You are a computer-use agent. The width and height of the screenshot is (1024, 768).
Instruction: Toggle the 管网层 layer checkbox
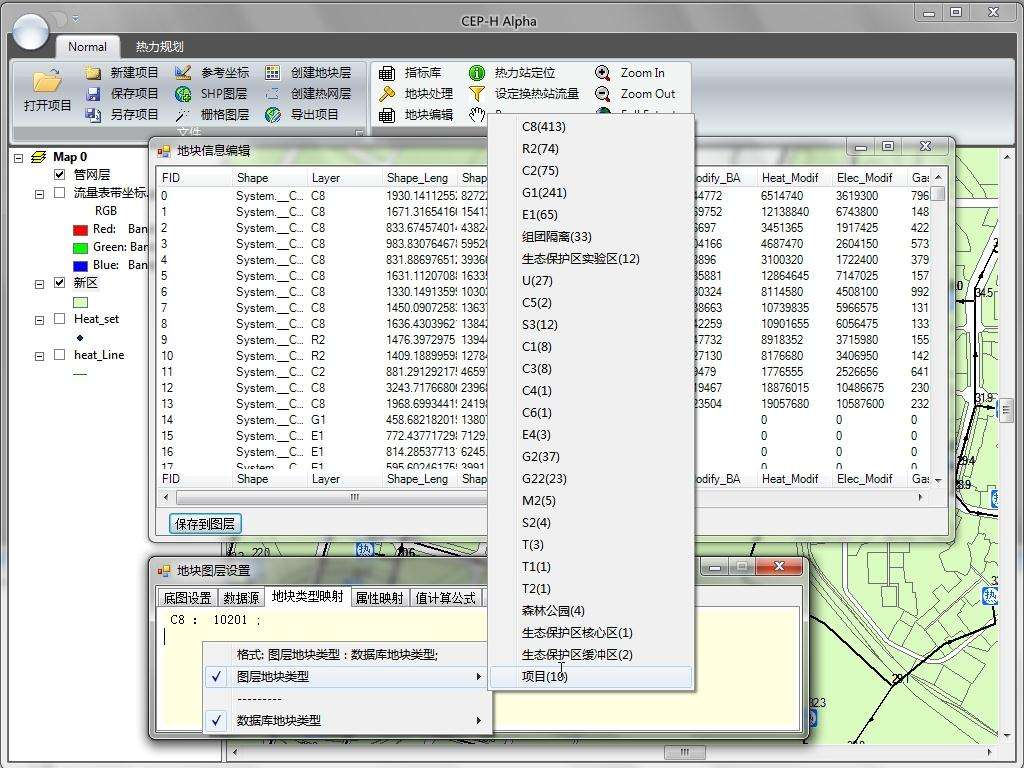coord(59,174)
